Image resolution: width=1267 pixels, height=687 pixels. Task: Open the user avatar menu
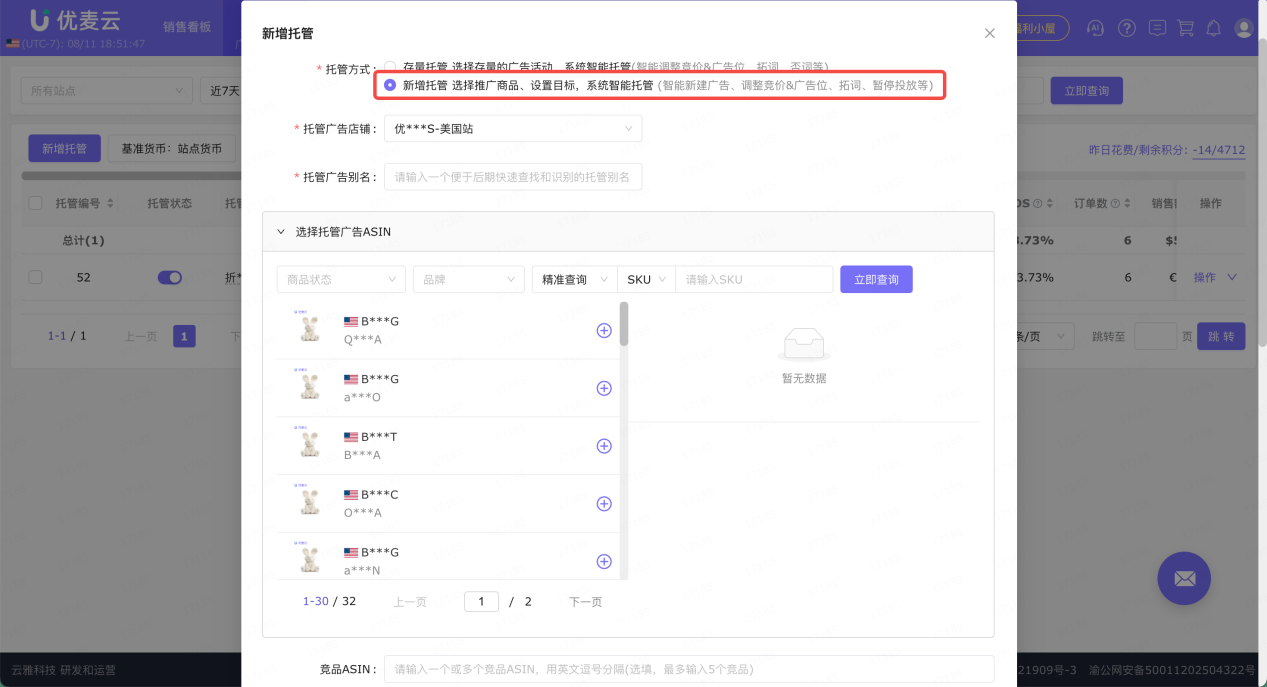click(x=1243, y=28)
